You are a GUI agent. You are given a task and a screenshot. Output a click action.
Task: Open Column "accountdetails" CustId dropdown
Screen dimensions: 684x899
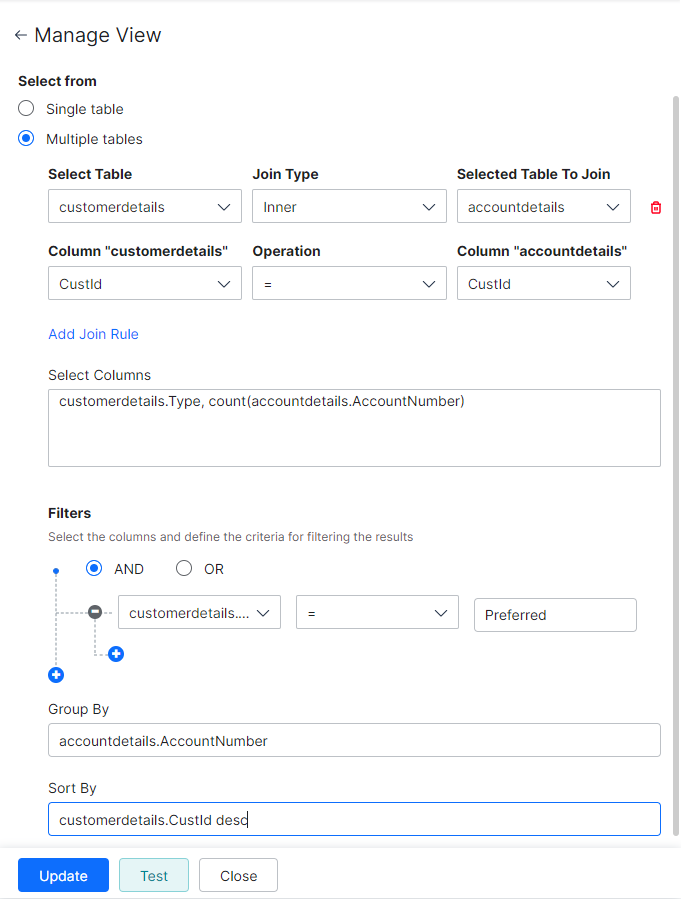543,284
